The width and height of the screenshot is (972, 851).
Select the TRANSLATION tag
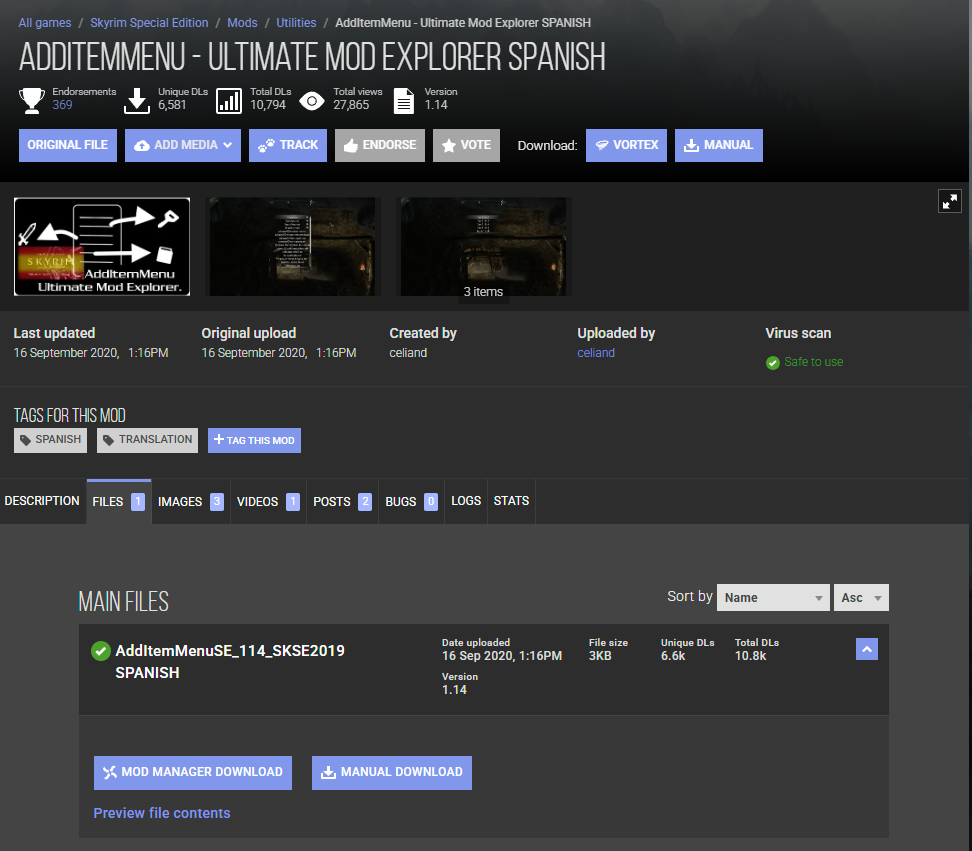click(148, 440)
